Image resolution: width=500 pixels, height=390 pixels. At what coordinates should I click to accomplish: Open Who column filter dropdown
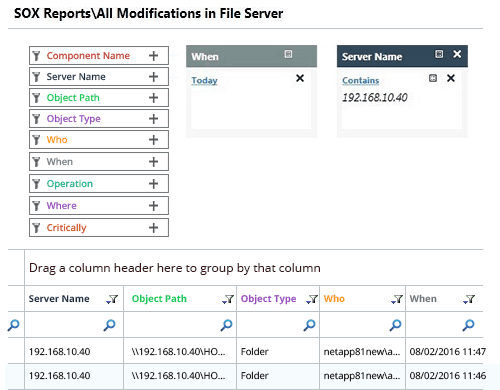(397, 299)
